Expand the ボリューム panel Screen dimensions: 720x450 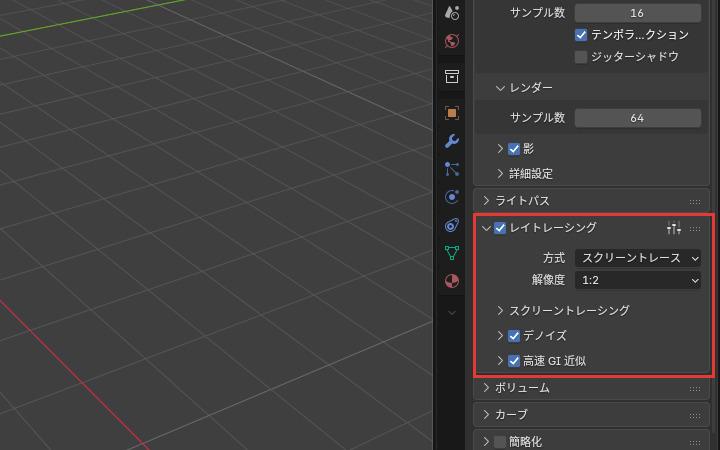[x=486, y=388]
